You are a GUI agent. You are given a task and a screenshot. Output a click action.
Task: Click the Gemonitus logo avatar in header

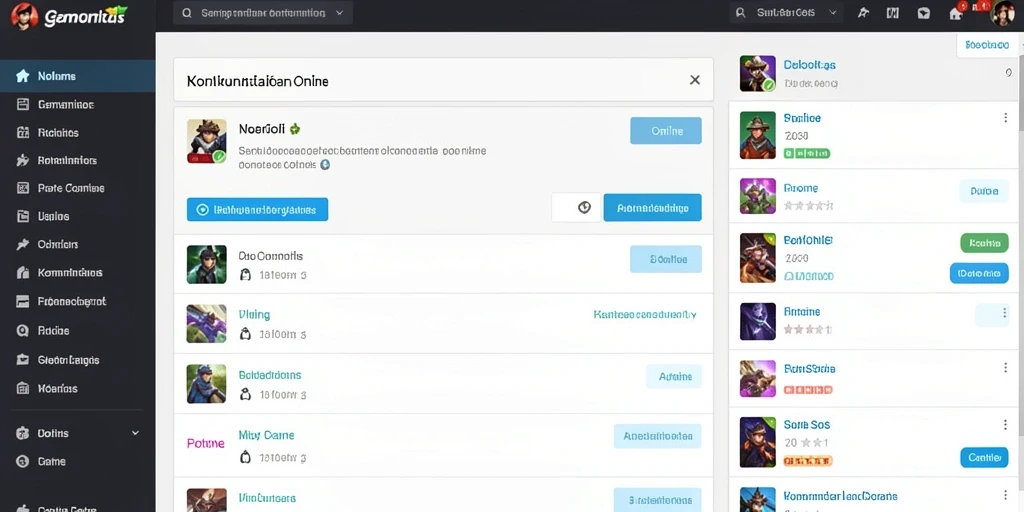[x=24, y=16]
